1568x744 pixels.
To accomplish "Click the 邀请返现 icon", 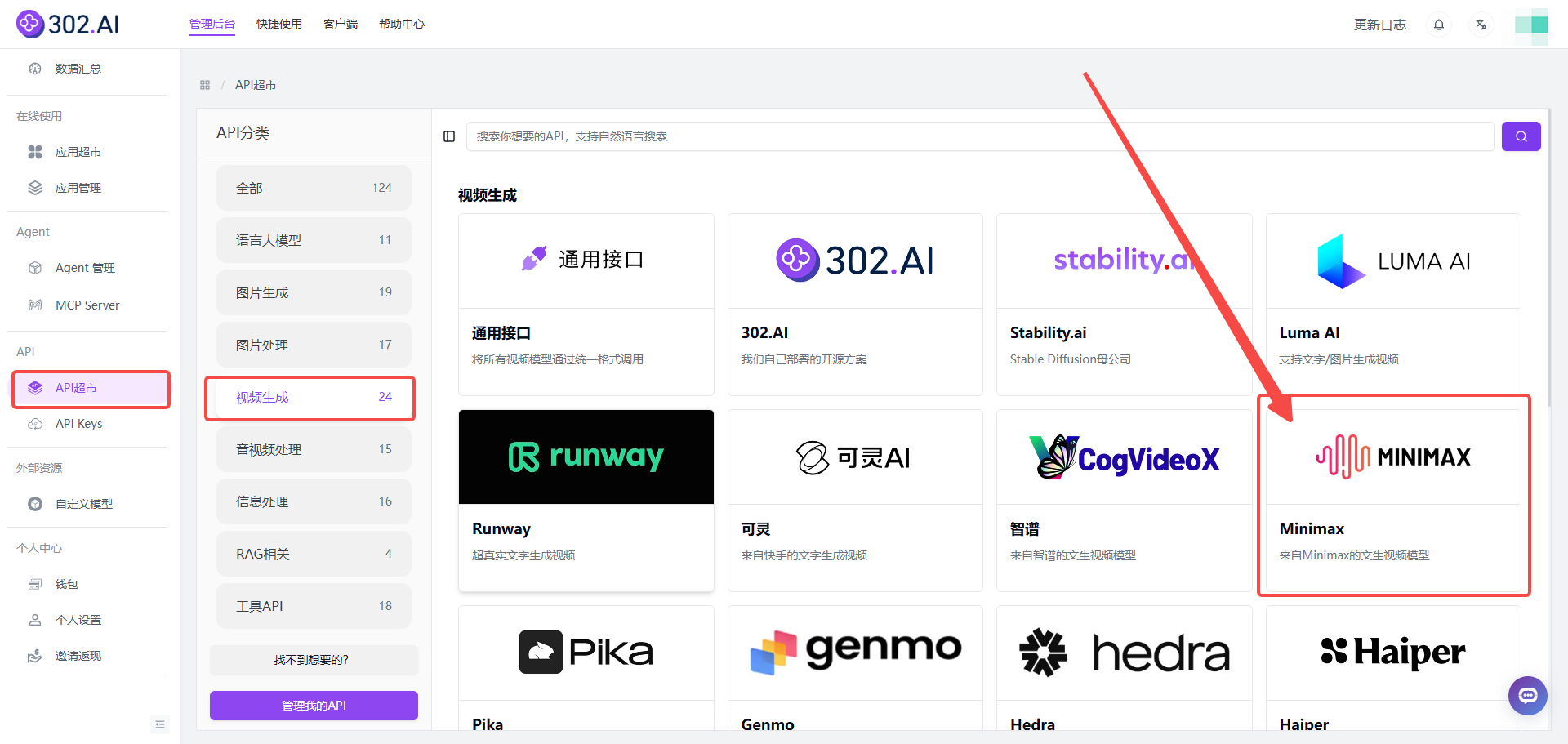I will point(35,656).
